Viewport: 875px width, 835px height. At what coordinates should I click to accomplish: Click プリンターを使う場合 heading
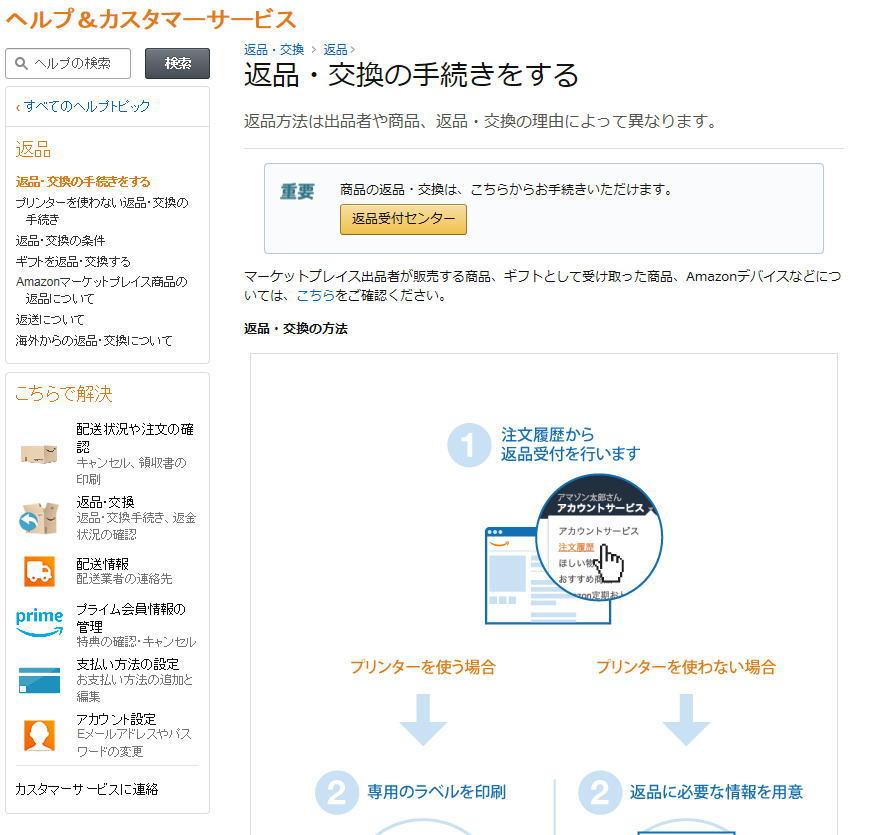point(423,667)
